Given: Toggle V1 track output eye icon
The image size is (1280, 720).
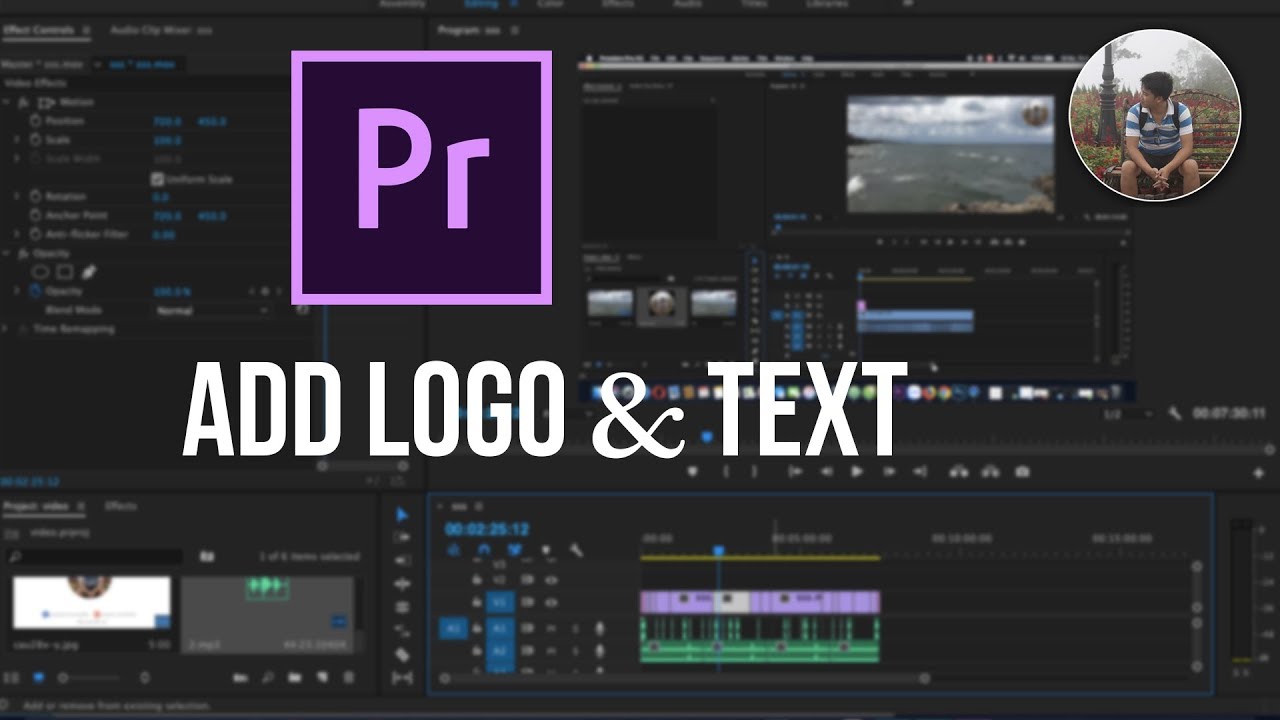Looking at the screenshot, I should [x=552, y=602].
